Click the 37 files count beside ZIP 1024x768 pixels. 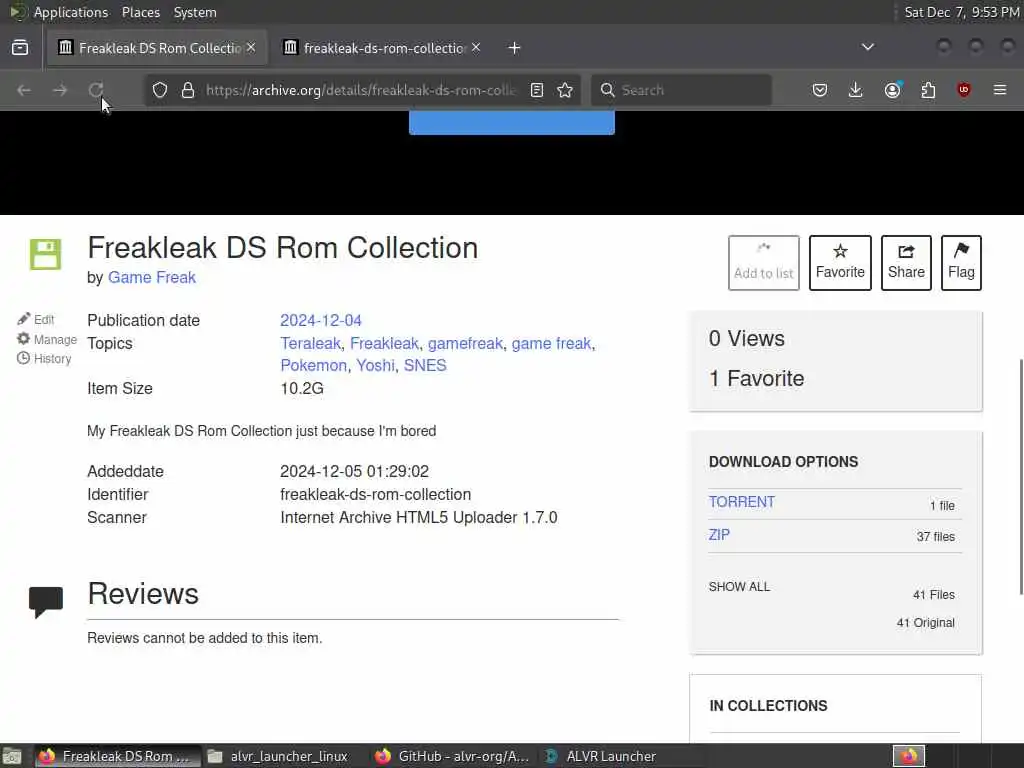pos(935,537)
